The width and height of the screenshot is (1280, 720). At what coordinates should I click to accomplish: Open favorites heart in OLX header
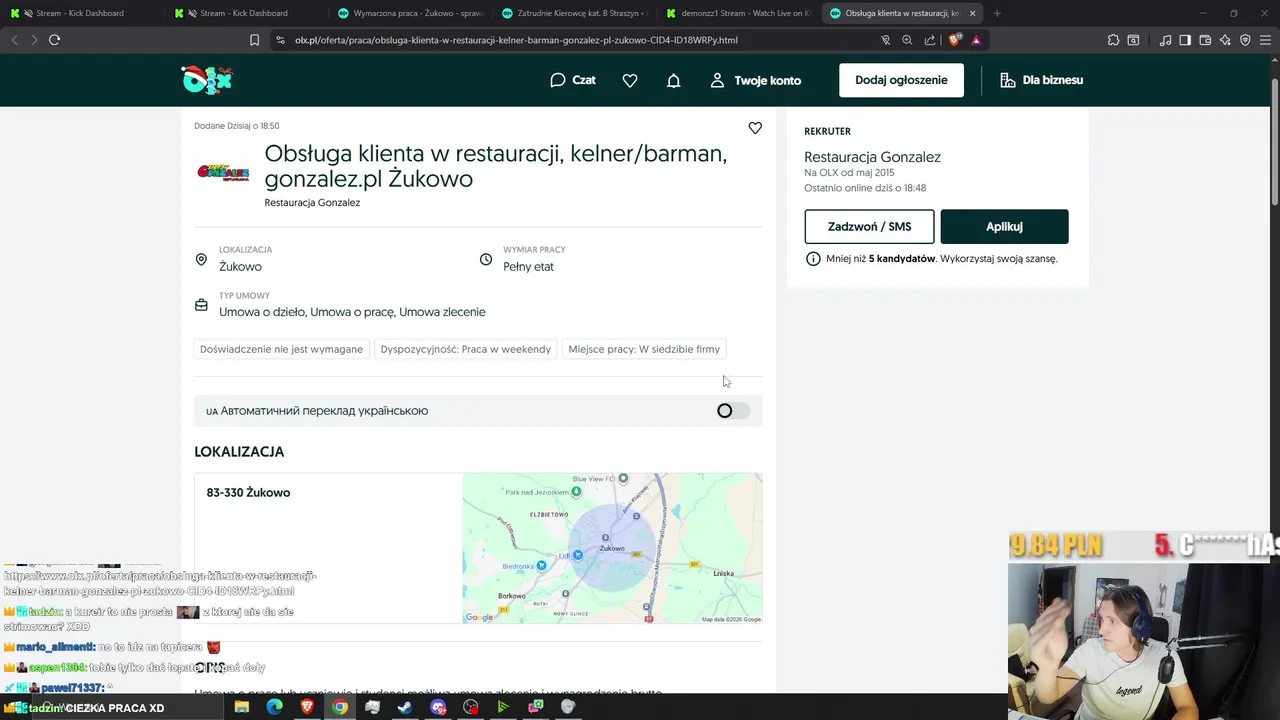point(630,80)
